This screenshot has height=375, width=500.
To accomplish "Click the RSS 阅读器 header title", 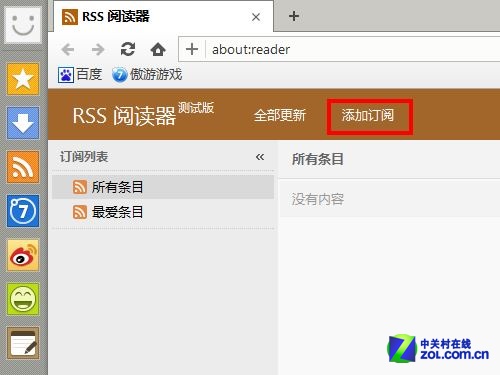I will click(124, 116).
